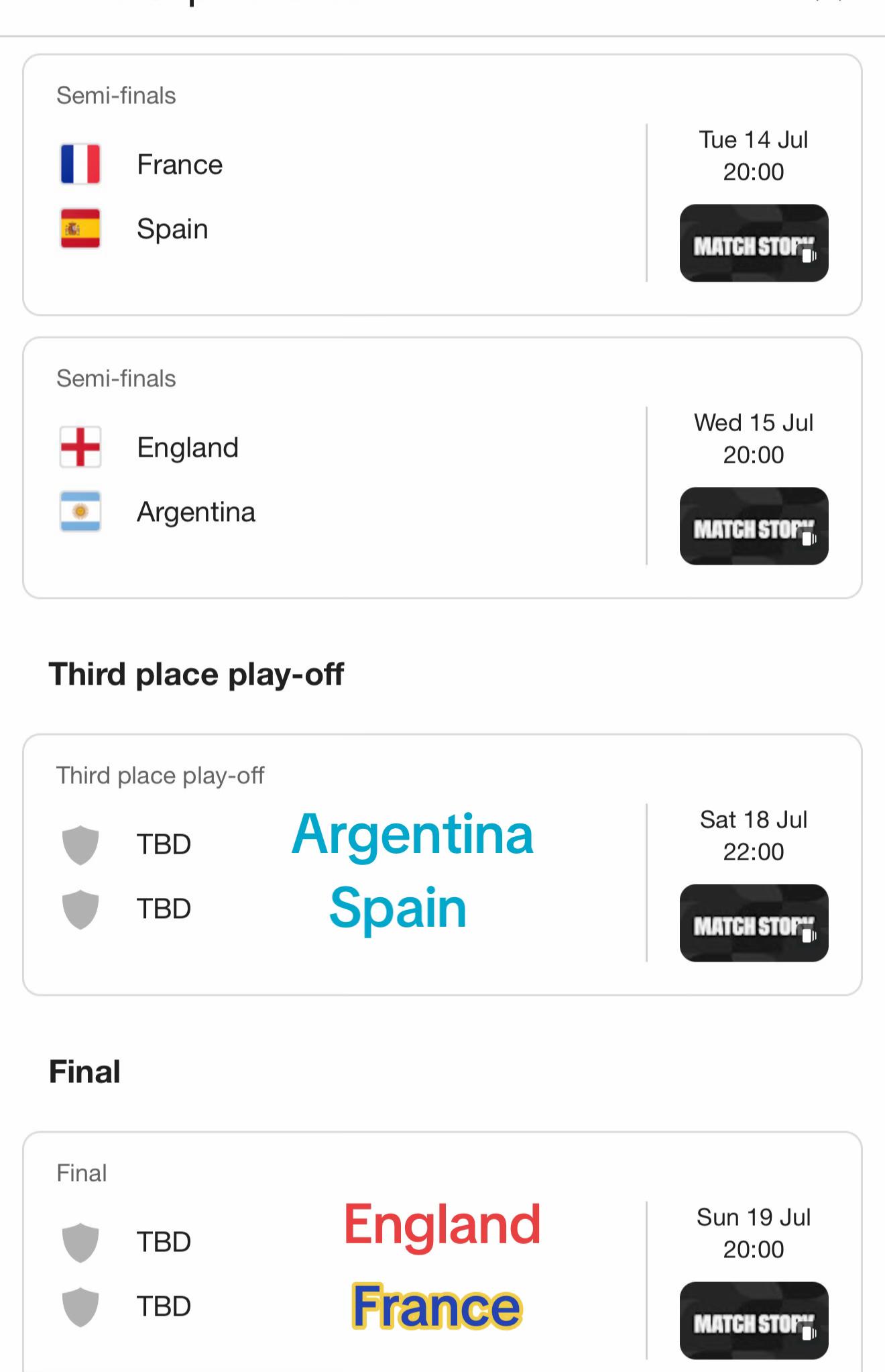Click first TBD shield in the Final
This screenshot has width=885, height=1372.
click(80, 1243)
